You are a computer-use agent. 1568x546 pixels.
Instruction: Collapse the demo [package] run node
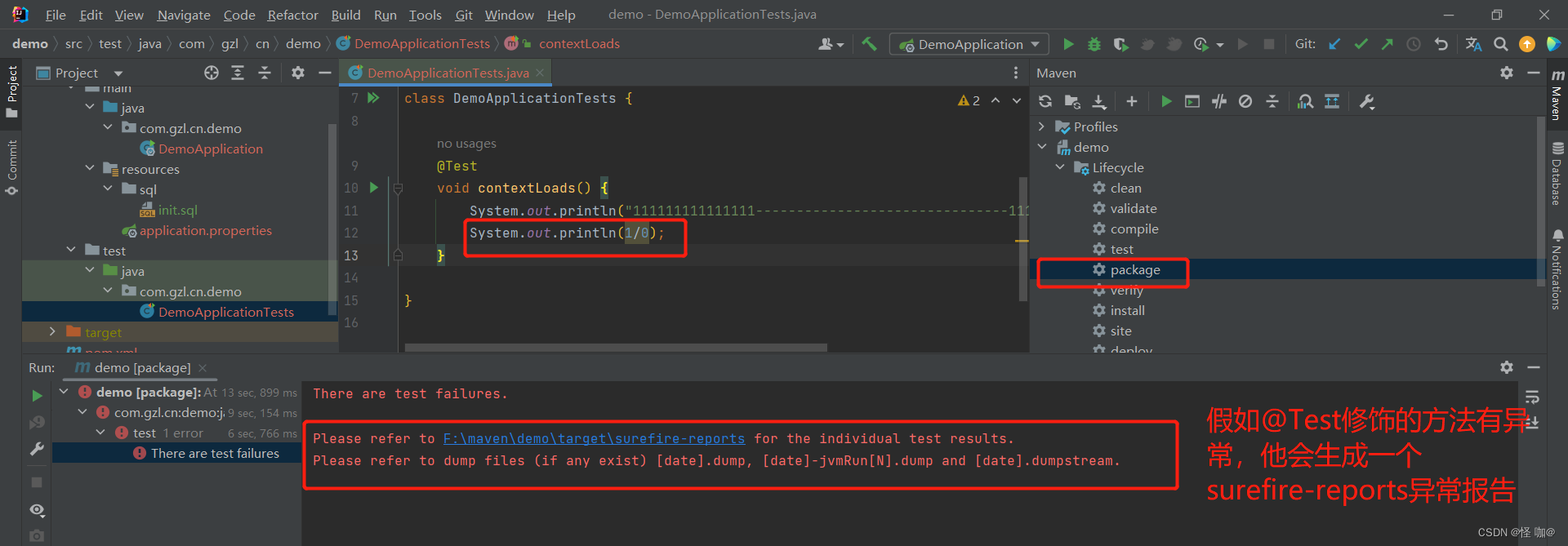(x=64, y=392)
